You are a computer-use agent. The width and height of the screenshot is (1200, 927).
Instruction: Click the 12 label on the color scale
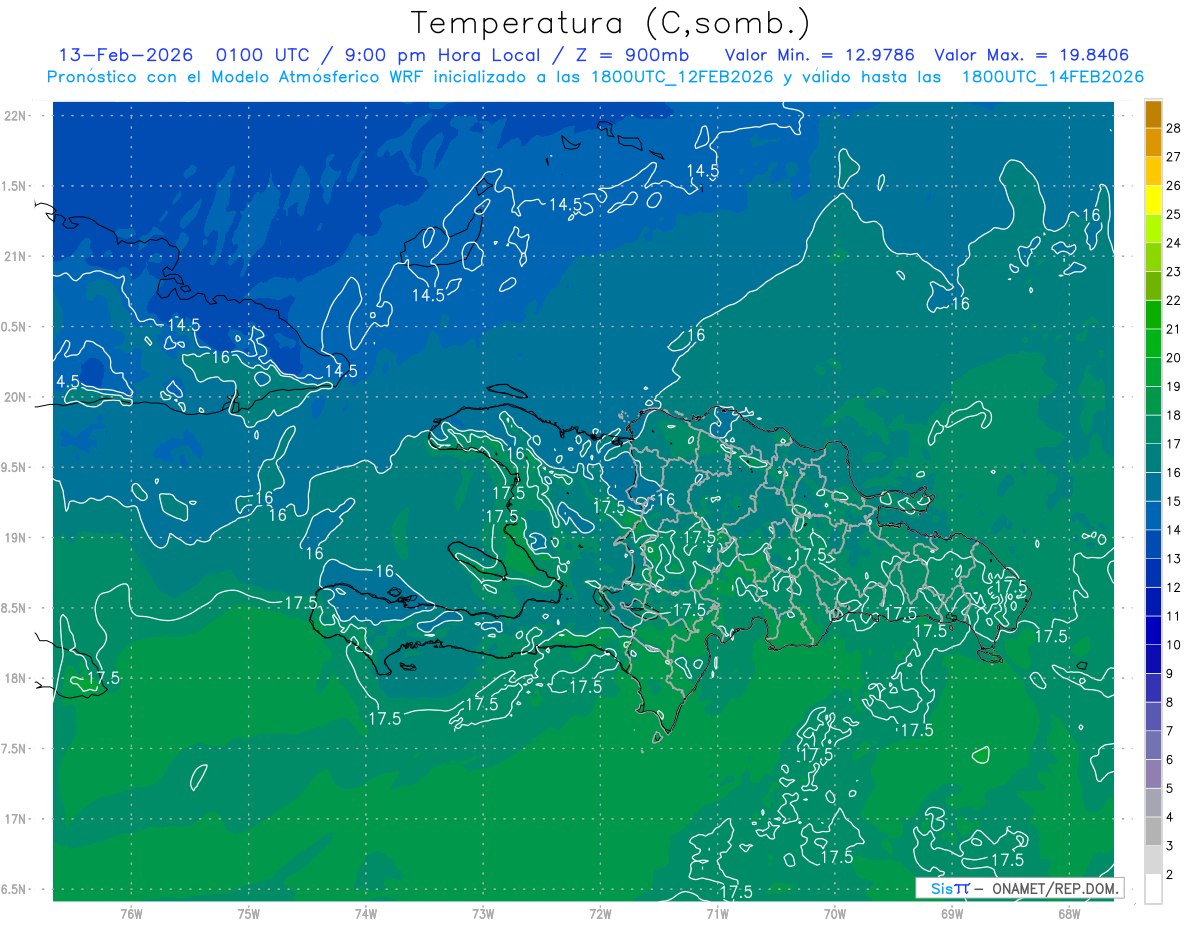pyautogui.click(x=1174, y=587)
